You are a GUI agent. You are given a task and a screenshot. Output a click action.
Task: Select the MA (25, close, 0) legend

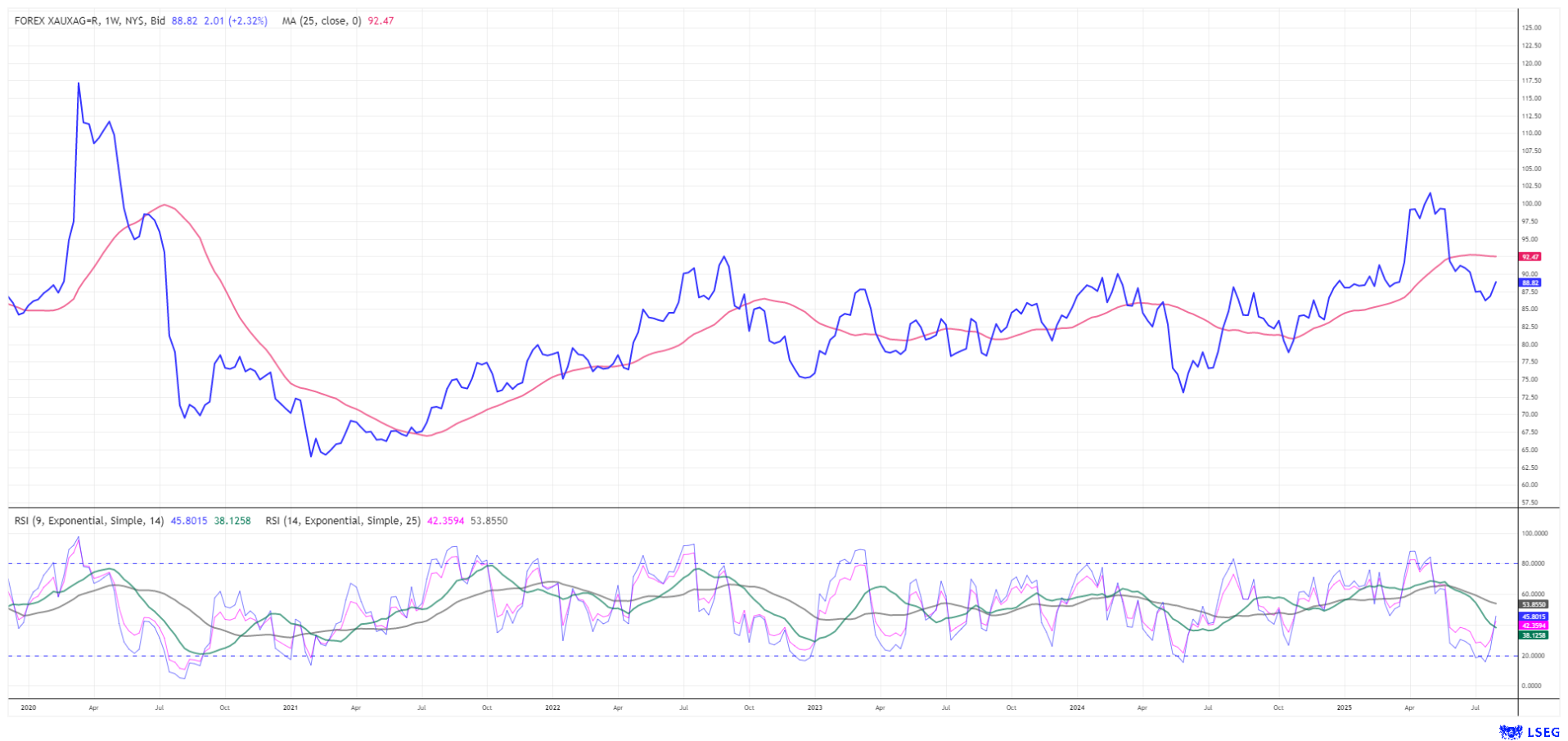(x=322, y=21)
